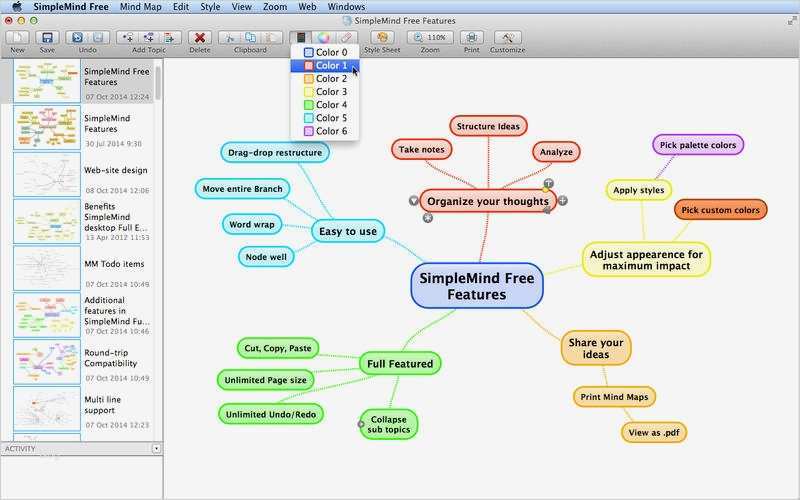Open the Benefits SimpleMind desktop mind map

tap(47, 221)
